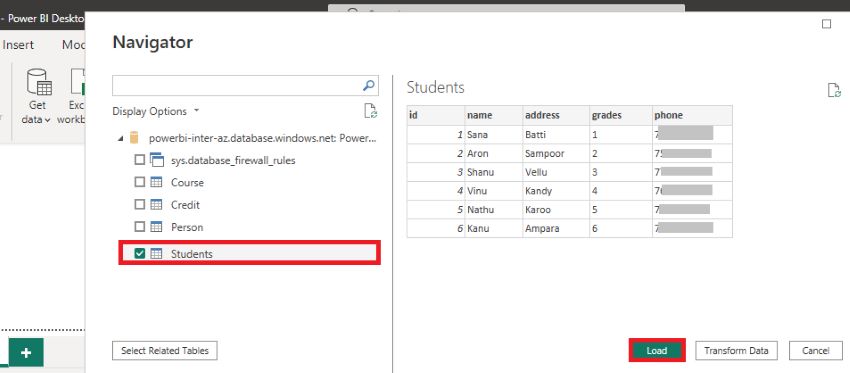Screen dimensions: 850x373
Task: Click the grades column header
Action: [x=621, y=115]
